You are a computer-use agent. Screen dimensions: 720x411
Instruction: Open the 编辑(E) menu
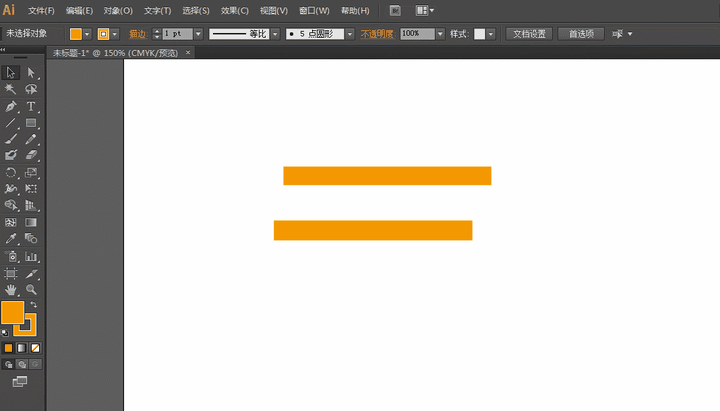[x=79, y=11]
